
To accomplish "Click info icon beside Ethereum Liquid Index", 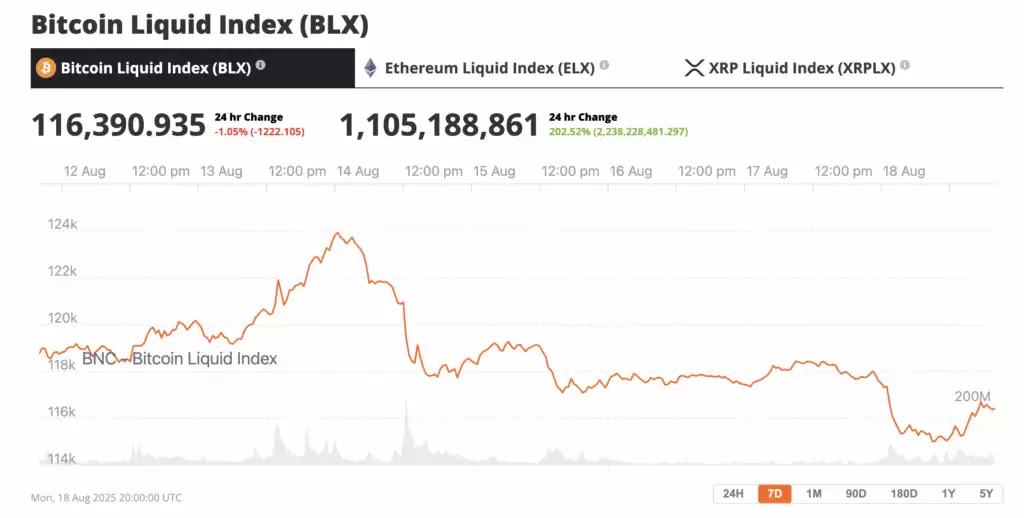I will pyautogui.click(x=604, y=65).
